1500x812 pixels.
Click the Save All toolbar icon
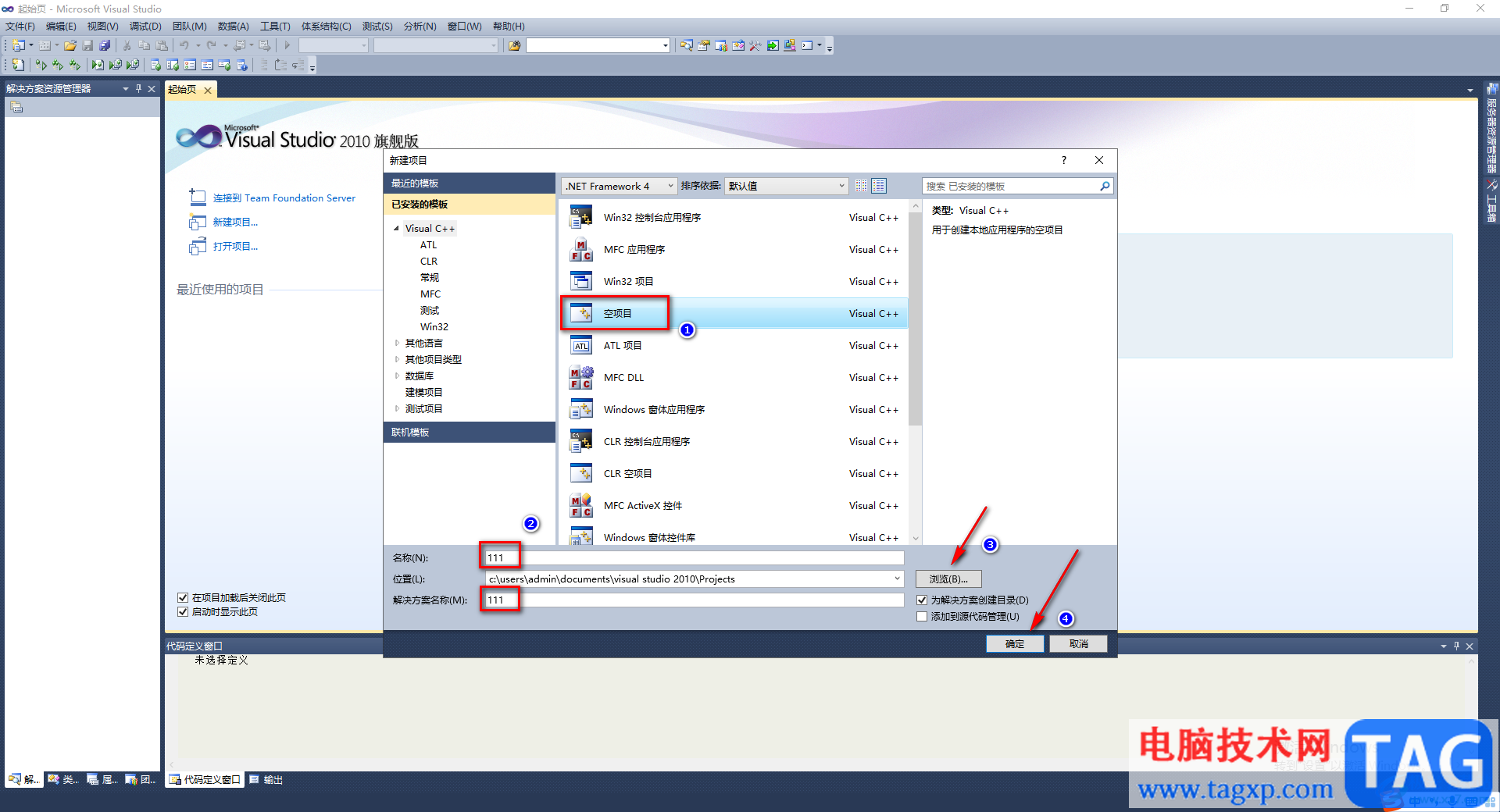(105, 45)
